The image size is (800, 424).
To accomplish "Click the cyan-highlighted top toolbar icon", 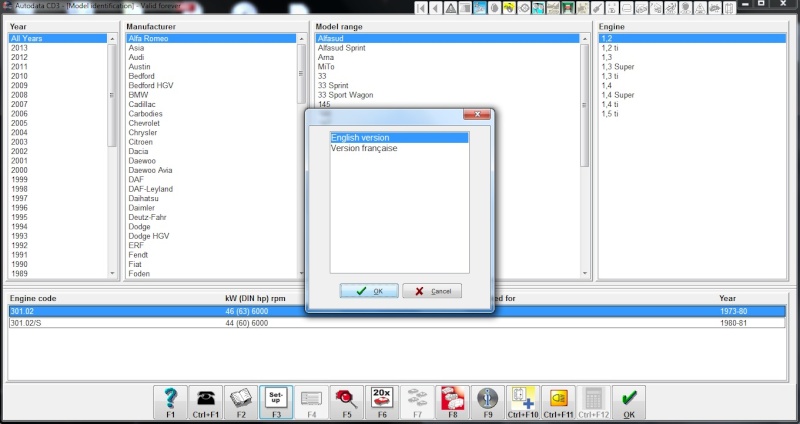I will point(539,8).
